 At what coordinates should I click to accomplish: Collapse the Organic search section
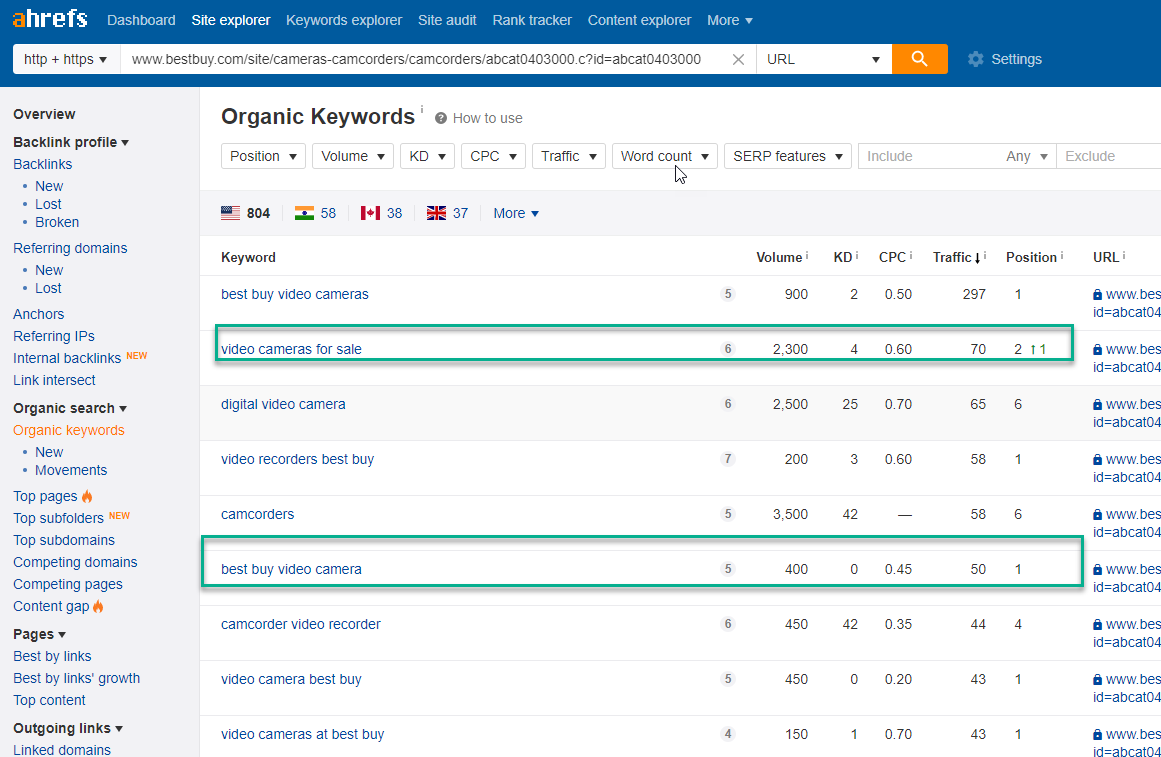(x=70, y=408)
